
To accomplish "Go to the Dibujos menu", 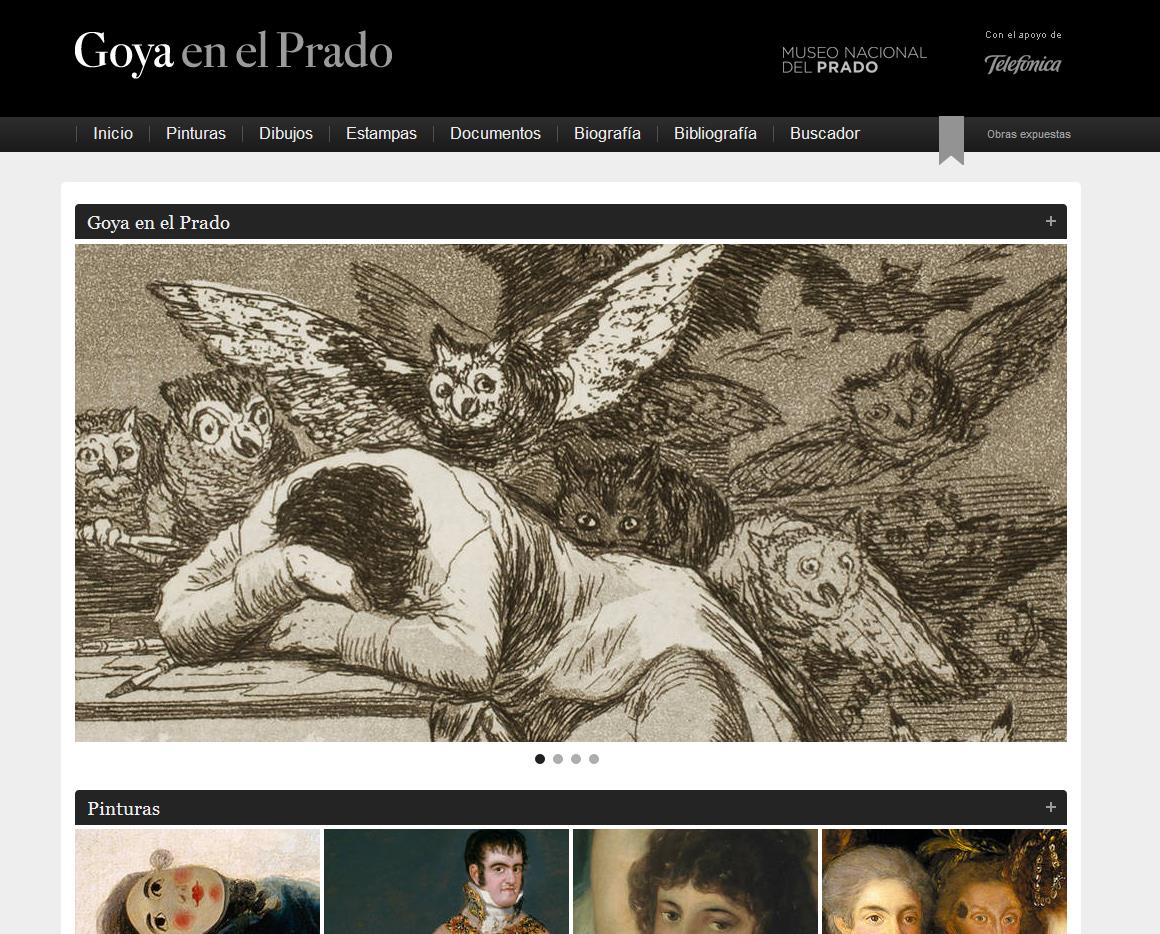I will pyautogui.click(x=286, y=134).
